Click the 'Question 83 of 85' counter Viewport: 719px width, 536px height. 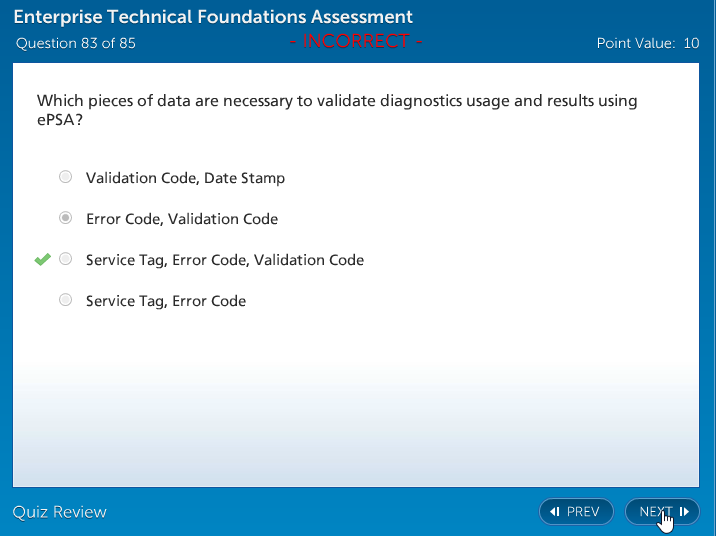click(76, 43)
